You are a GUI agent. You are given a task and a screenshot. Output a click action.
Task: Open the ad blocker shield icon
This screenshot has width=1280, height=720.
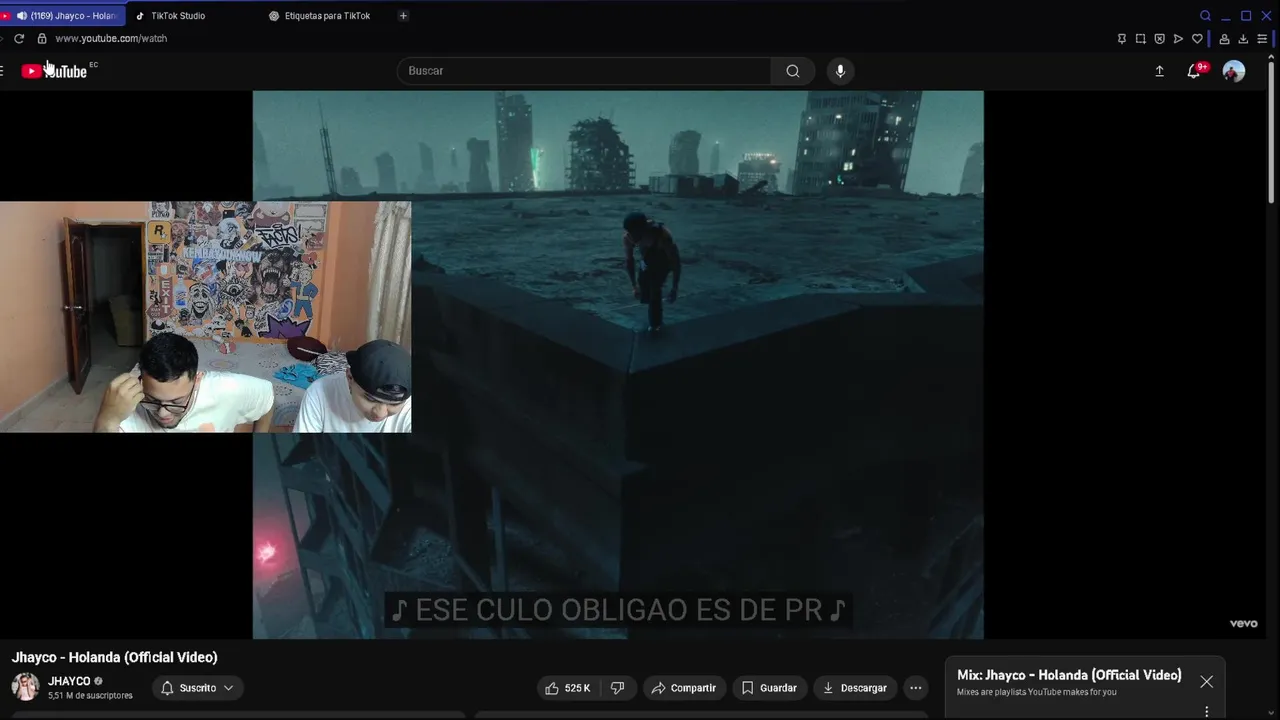pyautogui.click(x=1159, y=39)
